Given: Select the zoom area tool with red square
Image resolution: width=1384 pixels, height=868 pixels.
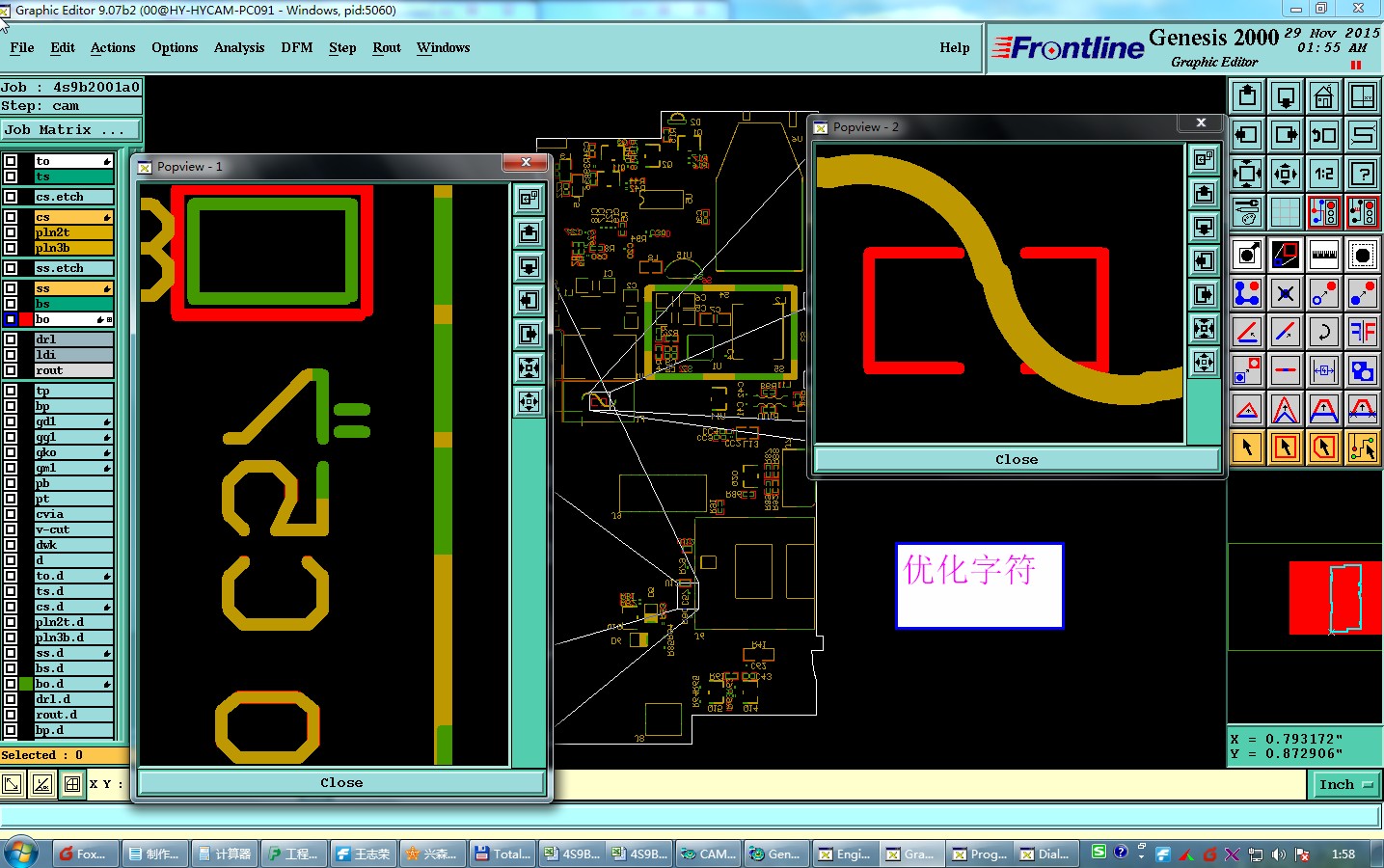Looking at the screenshot, I should 1286,255.
